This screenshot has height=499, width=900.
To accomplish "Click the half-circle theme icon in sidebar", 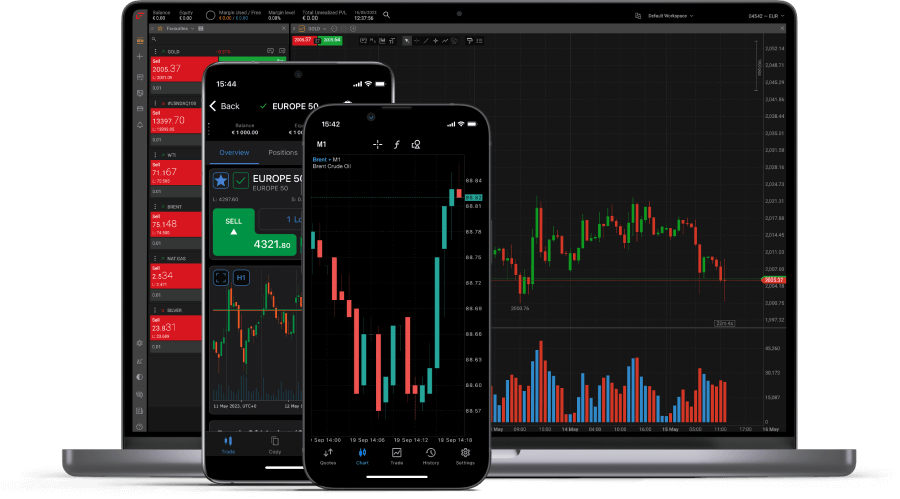I will [139, 377].
